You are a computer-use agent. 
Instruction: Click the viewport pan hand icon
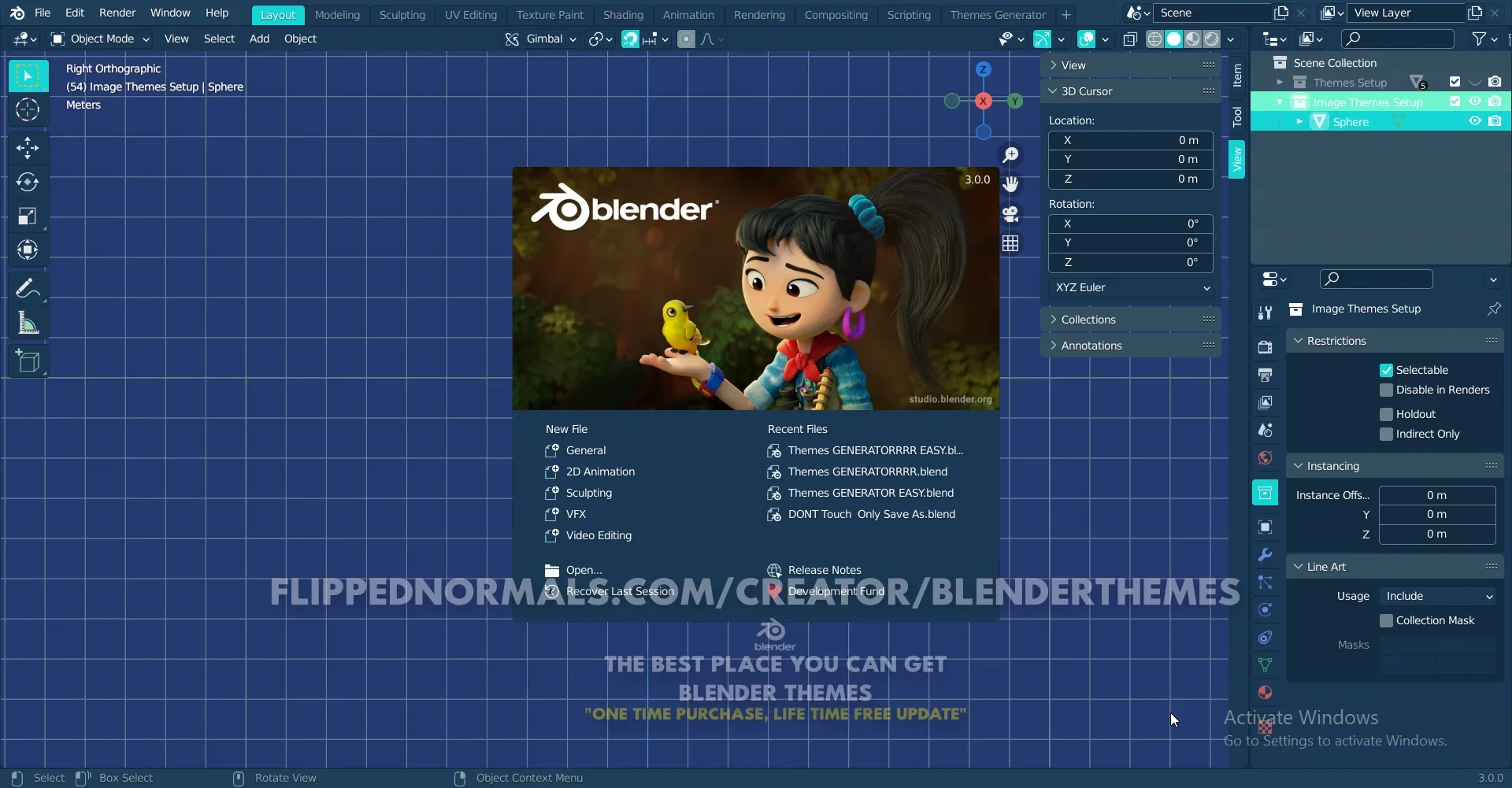click(1010, 184)
